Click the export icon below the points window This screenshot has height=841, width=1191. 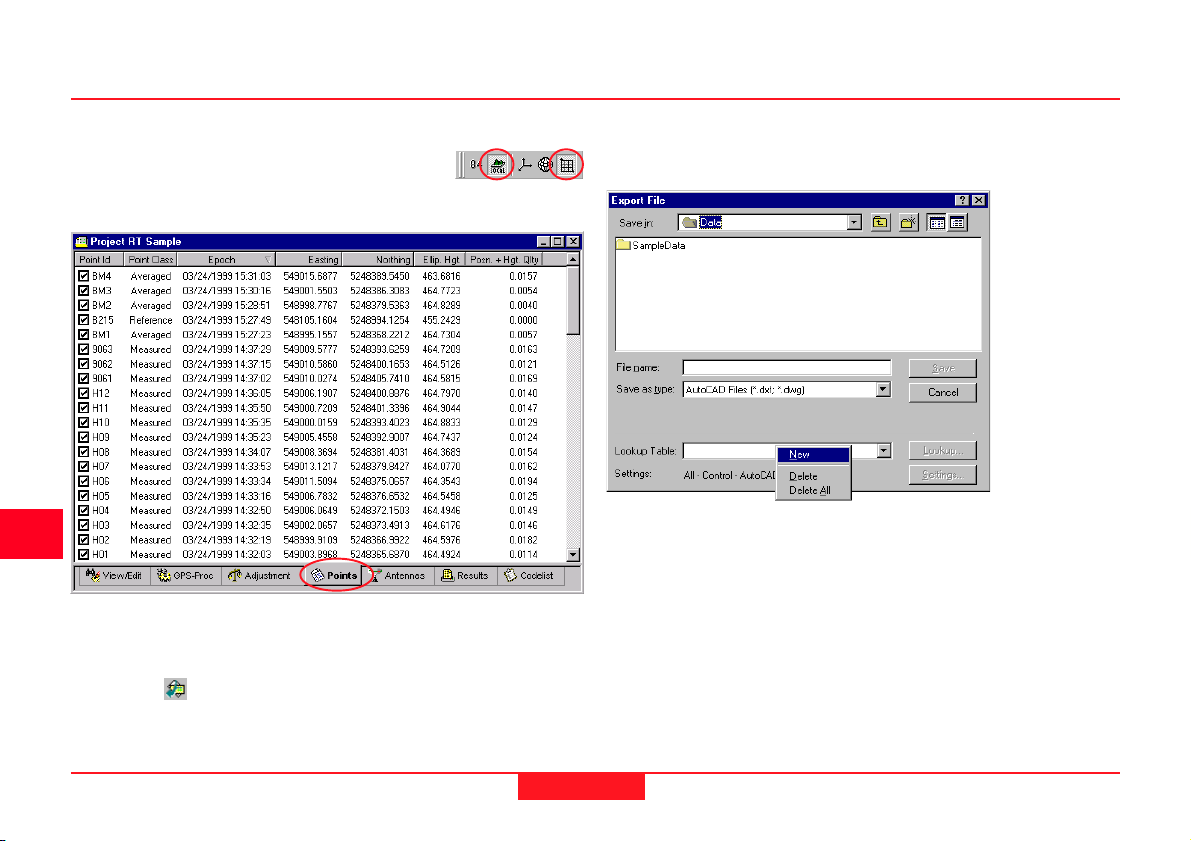click(x=176, y=690)
